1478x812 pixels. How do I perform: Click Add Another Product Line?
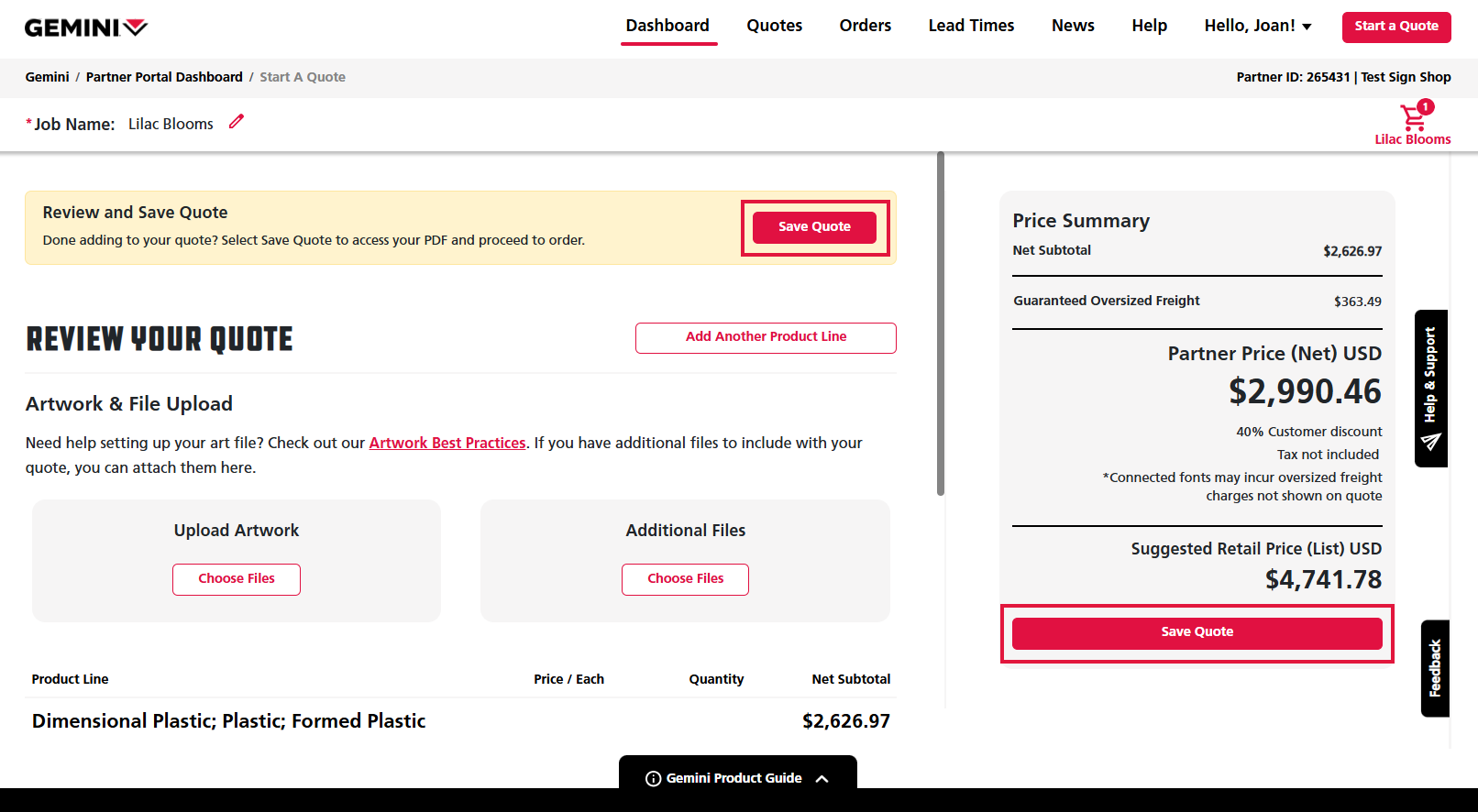click(766, 337)
